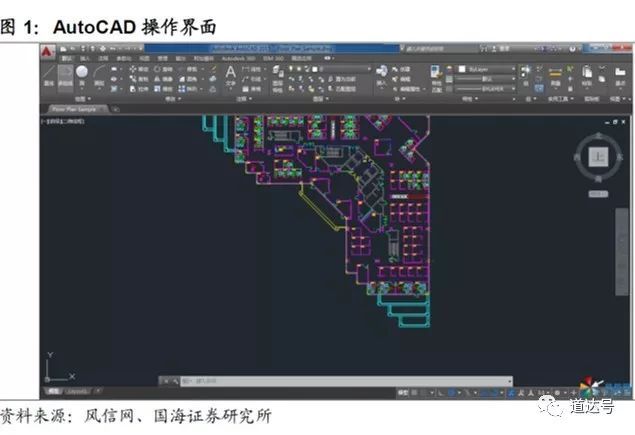Select Linear dimension (线性) tool
This screenshot has width=635, height=435.
pos(251,69)
